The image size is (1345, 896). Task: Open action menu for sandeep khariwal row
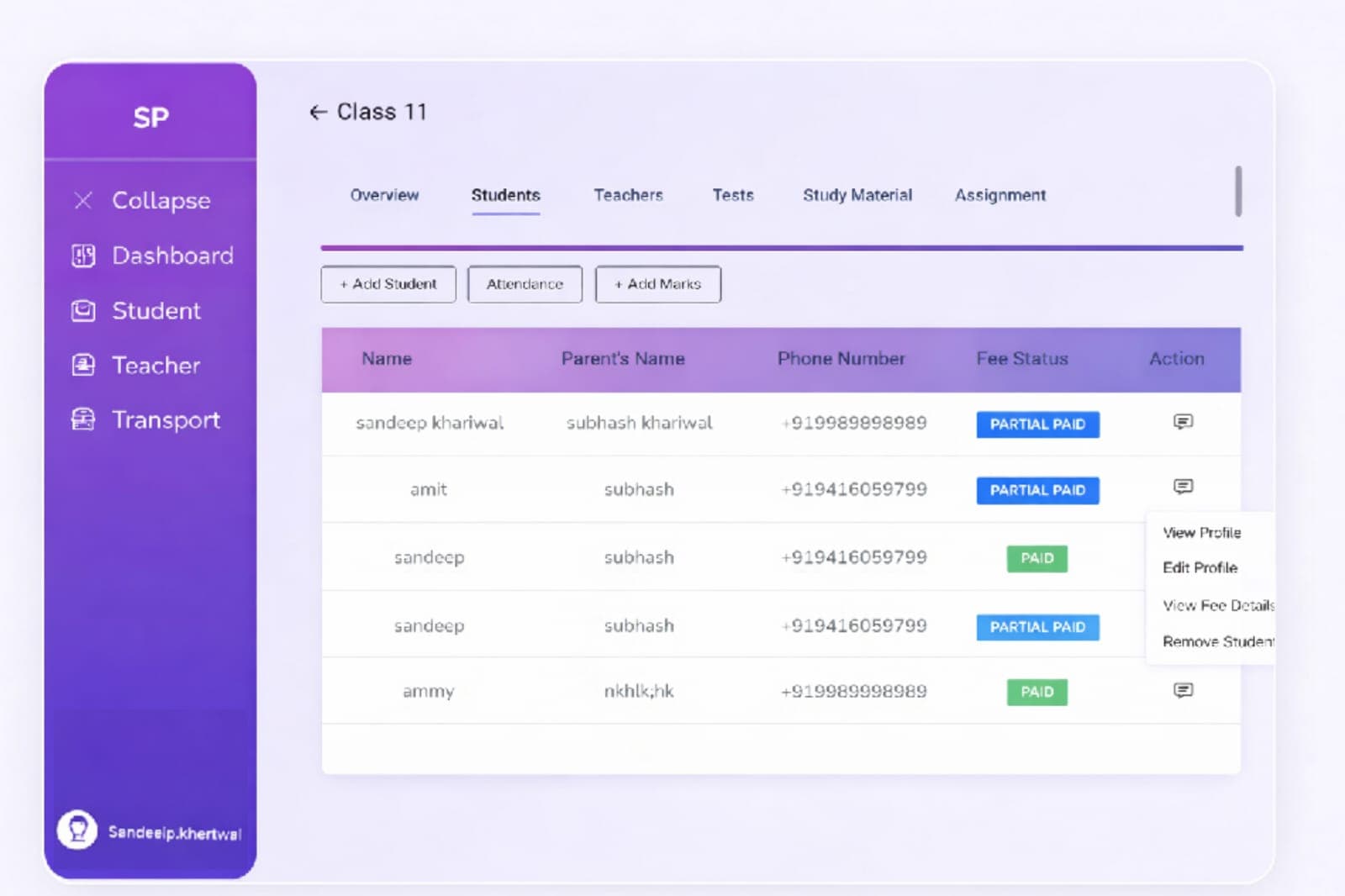click(1183, 422)
